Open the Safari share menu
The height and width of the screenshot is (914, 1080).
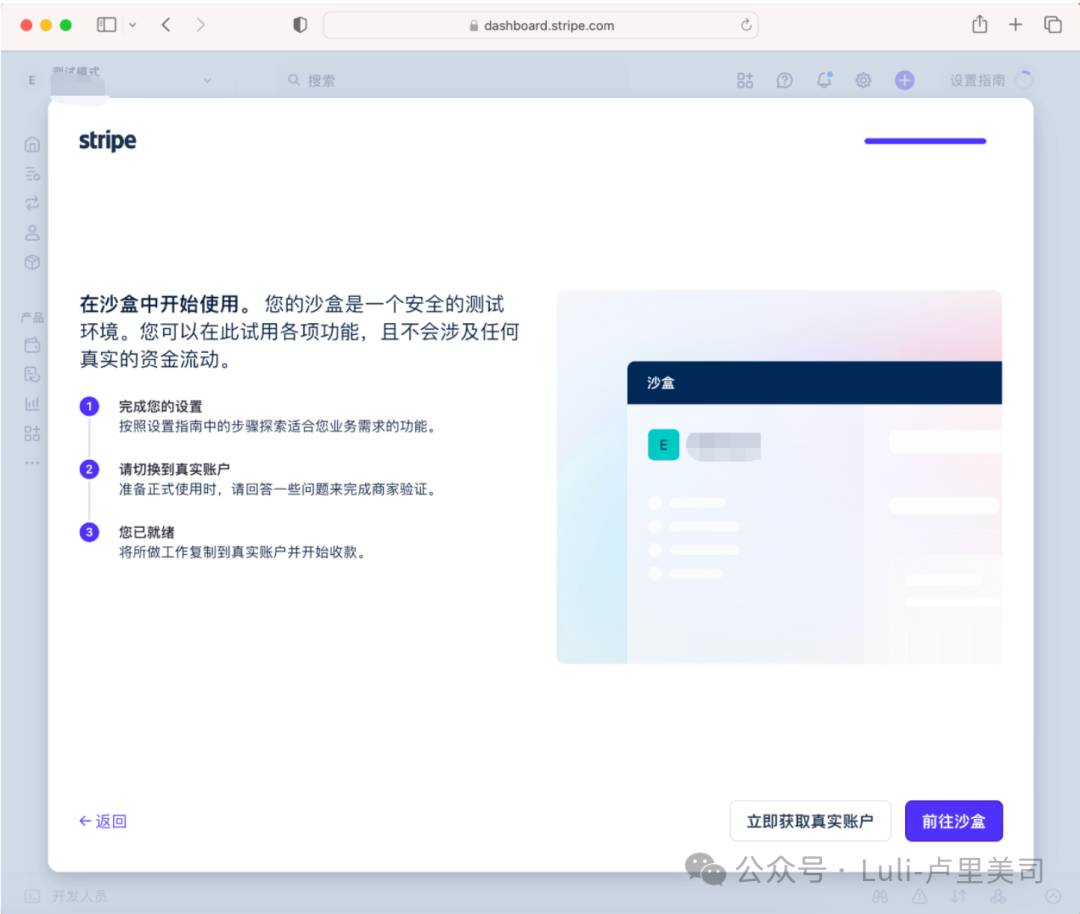point(979,25)
